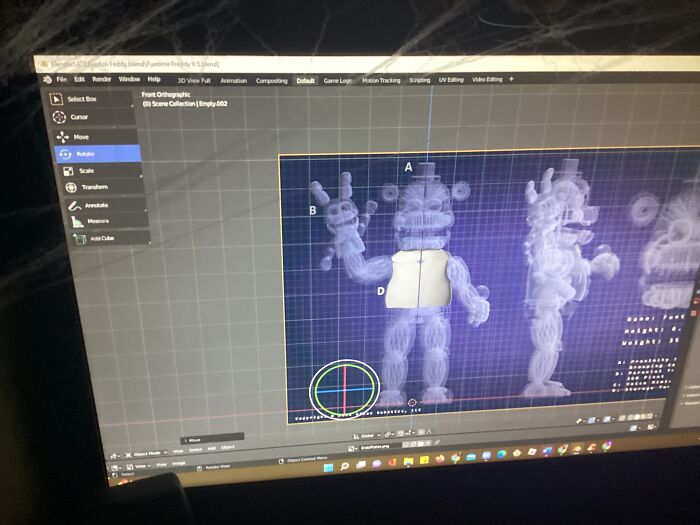Switch to the Video Editing workspace
The image size is (700, 525).
(x=487, y=79)
